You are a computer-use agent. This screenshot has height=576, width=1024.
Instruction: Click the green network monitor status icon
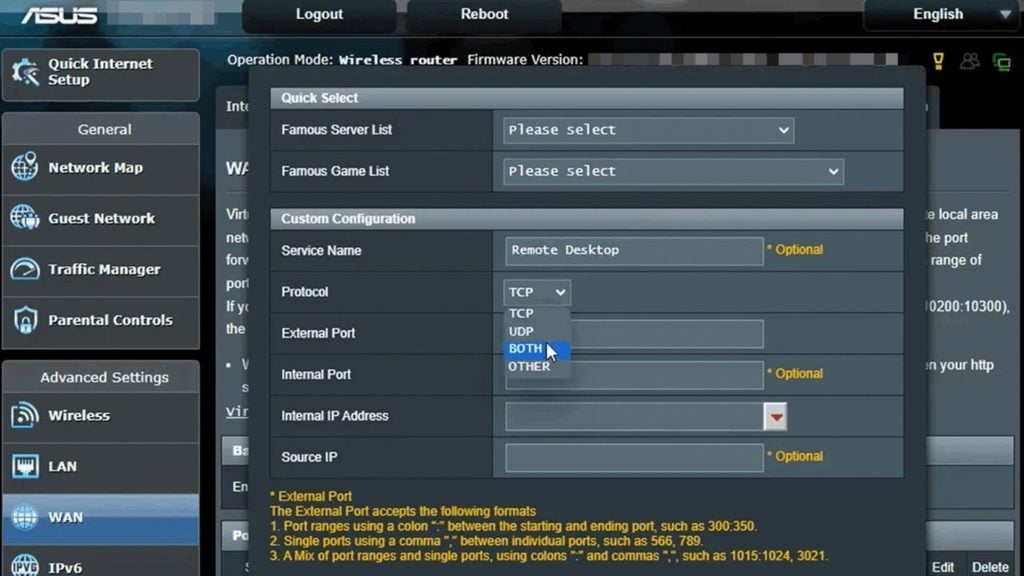click(x=1002, y=62)
